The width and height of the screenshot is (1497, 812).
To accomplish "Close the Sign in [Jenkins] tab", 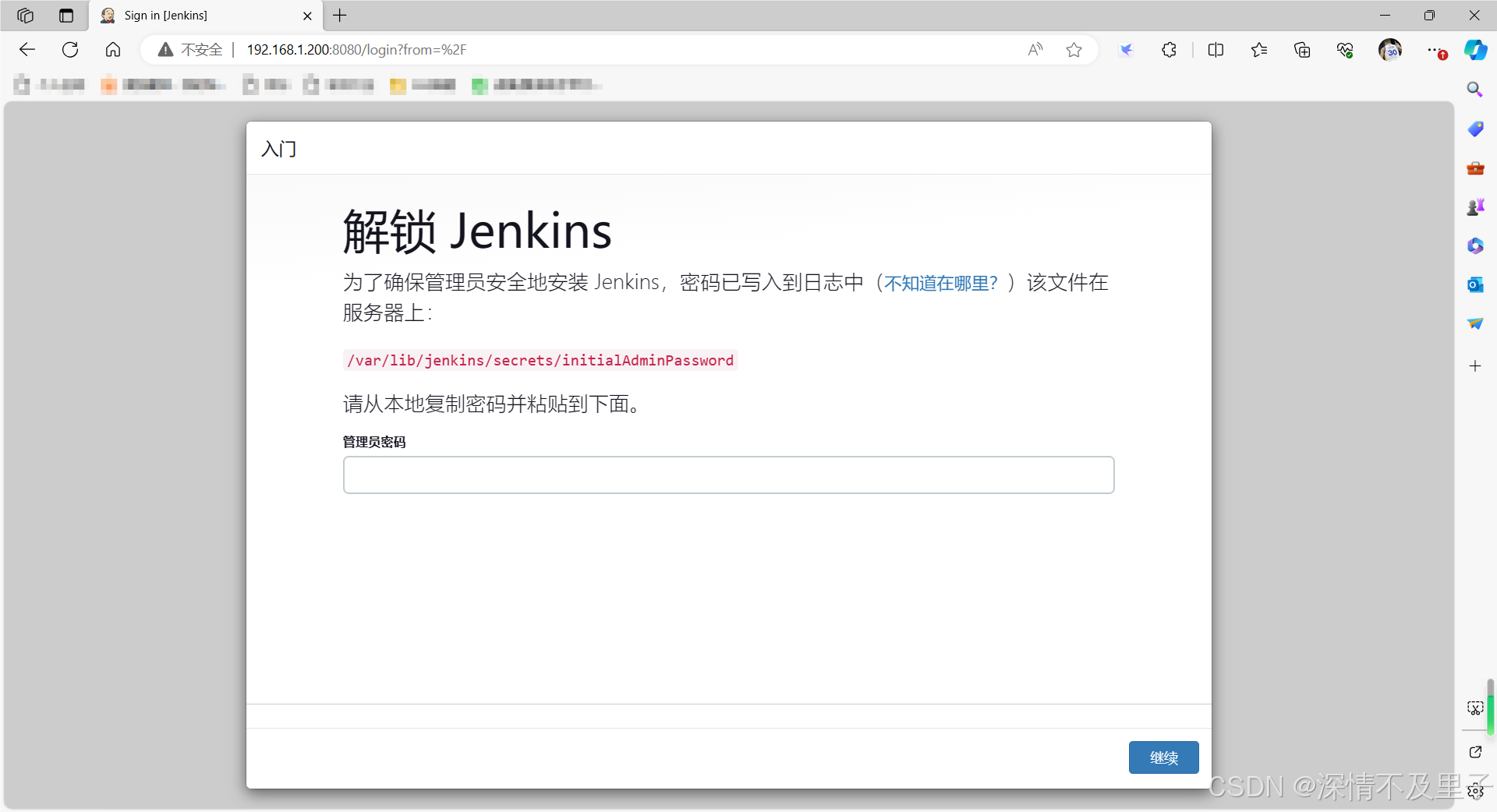I will coord(307,16).
